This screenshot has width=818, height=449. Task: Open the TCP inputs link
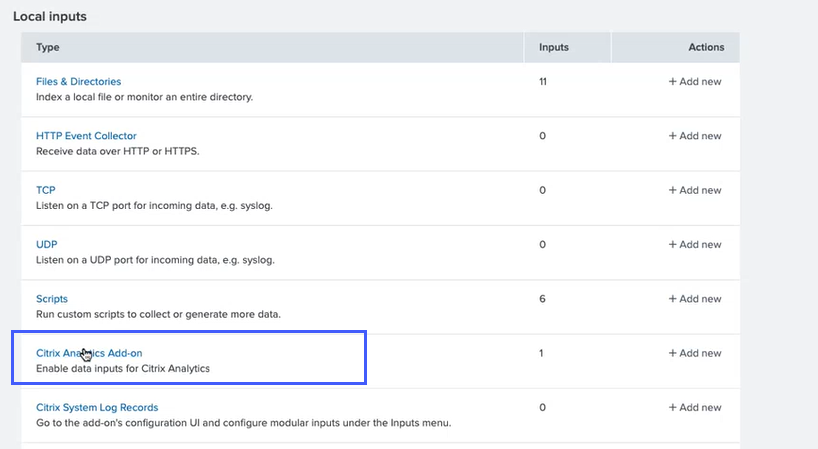(46, 190)
